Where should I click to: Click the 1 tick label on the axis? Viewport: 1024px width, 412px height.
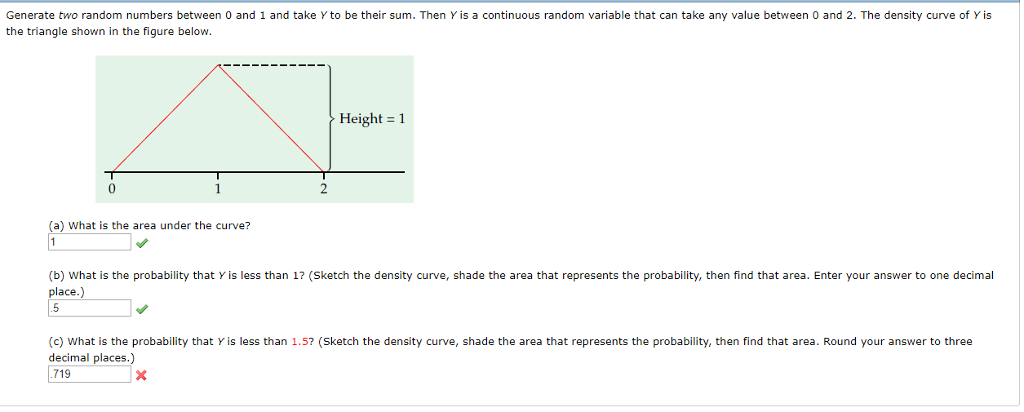pyautogui.click(x=217, y=189)
